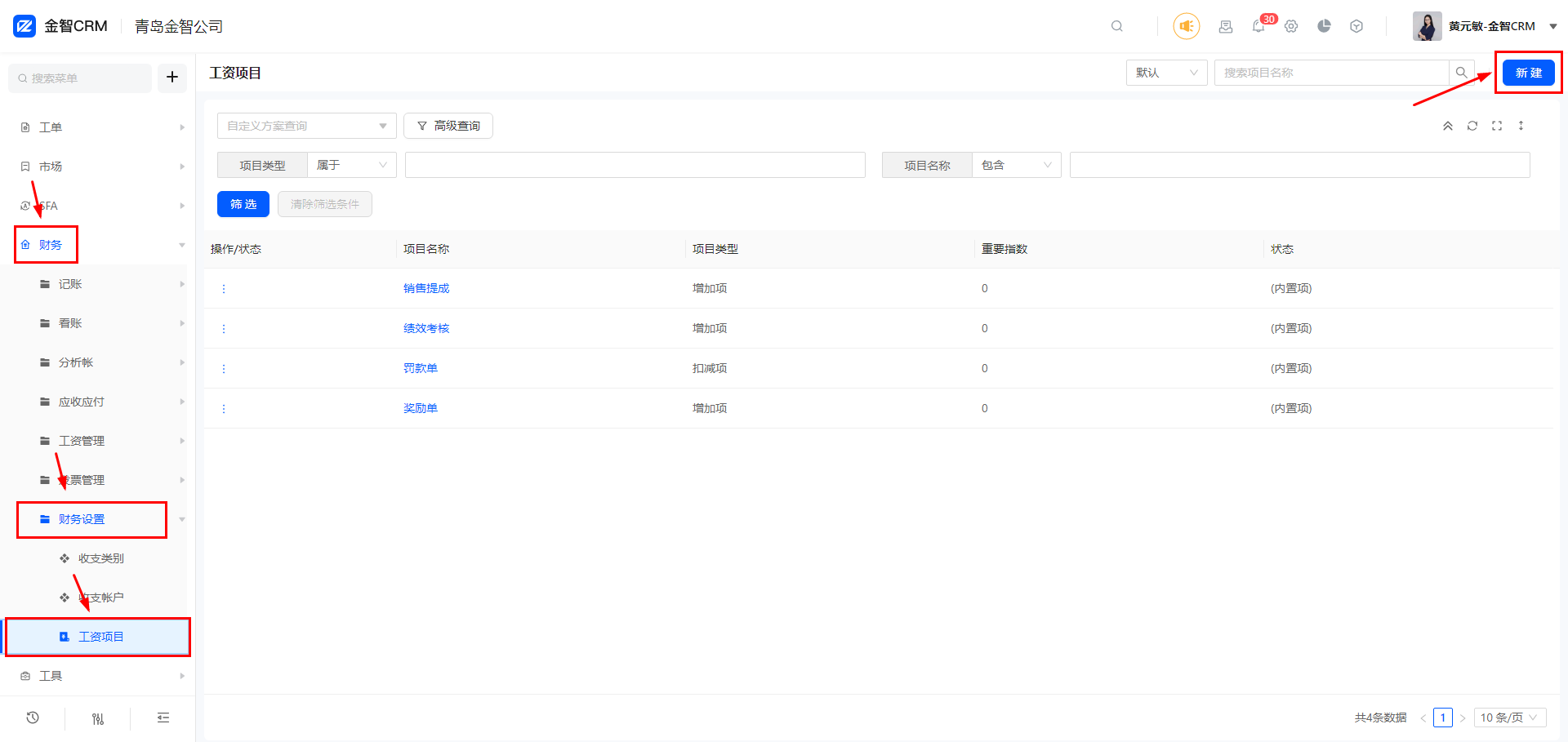Open the 10 条/页 page size dropdown

[1510, 718]
